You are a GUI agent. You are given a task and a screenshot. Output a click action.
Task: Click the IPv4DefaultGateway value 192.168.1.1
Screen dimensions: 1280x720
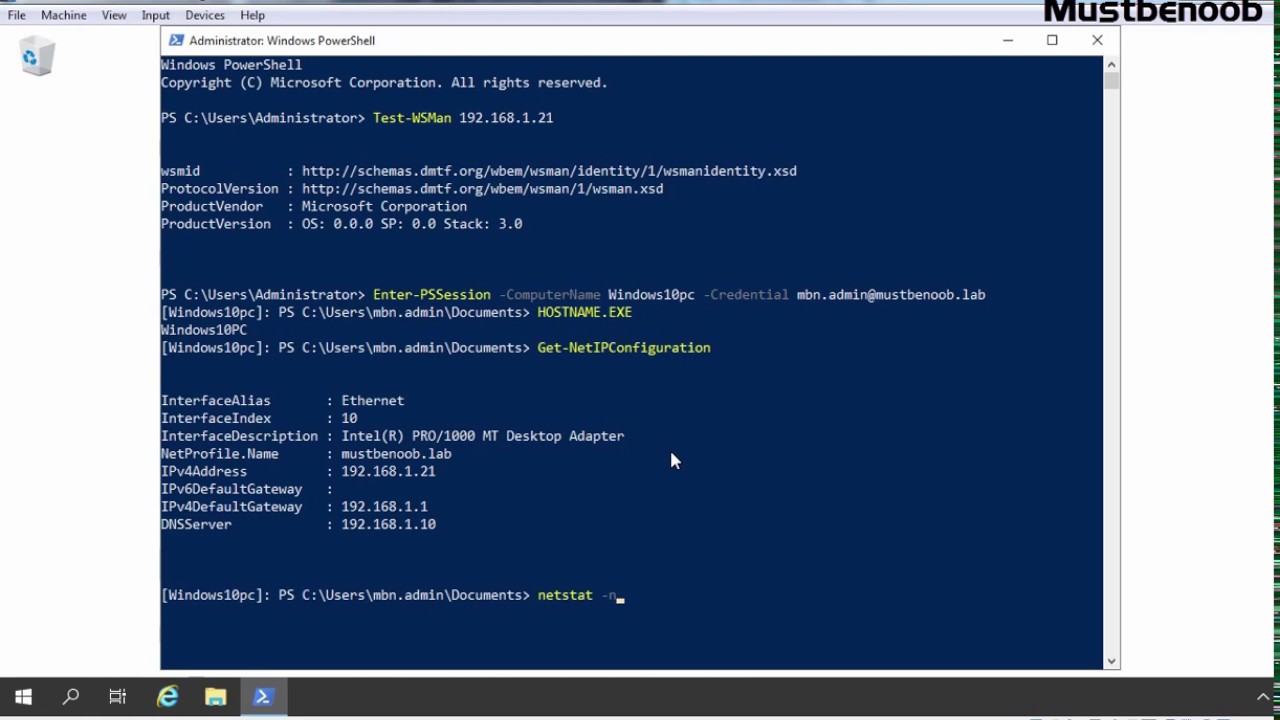pyautogui.click(x=384, y=507)
